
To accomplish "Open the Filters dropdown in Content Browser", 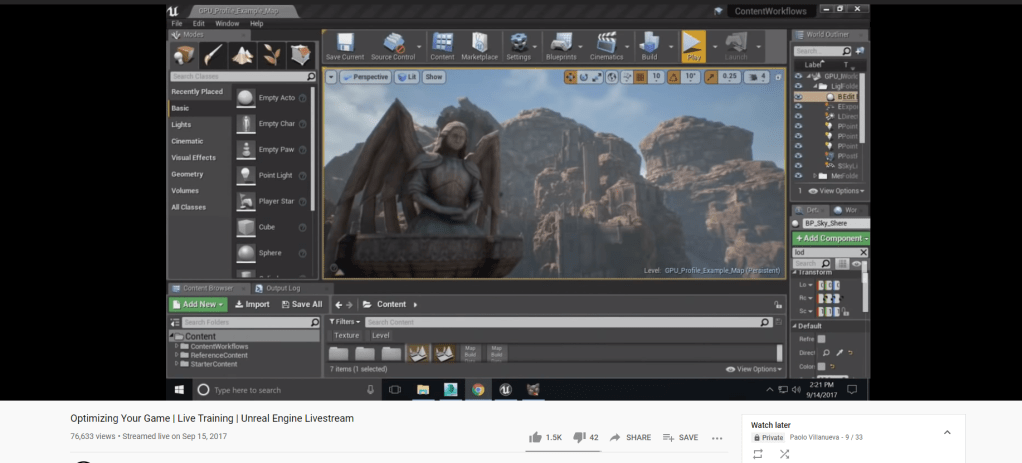I will tap(345, 322).
